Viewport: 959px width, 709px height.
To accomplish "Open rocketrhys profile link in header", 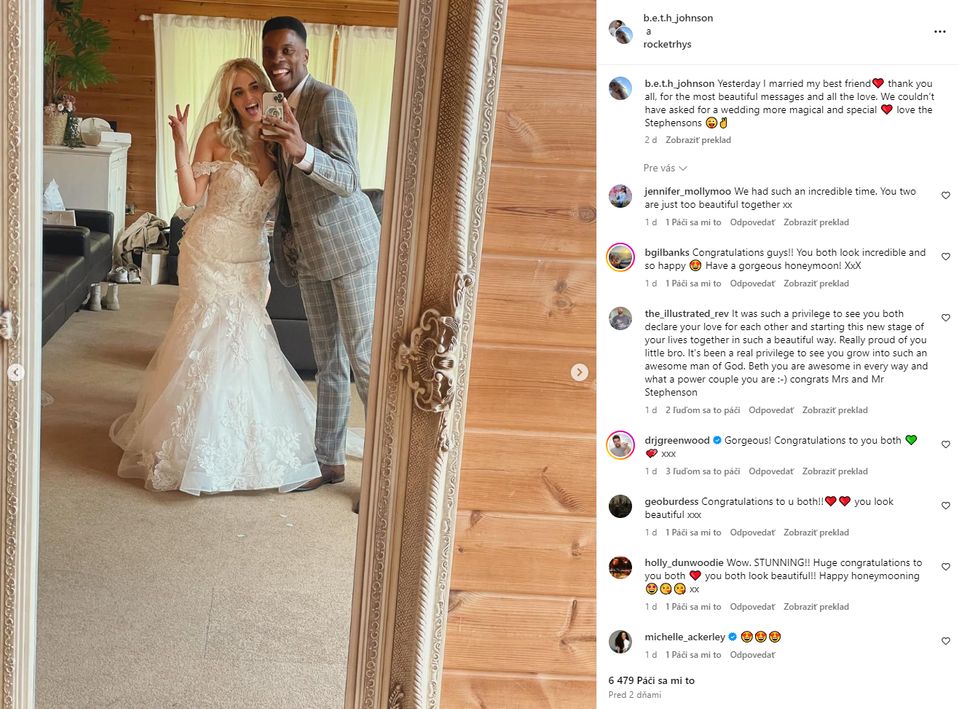I will coord(667,45).
